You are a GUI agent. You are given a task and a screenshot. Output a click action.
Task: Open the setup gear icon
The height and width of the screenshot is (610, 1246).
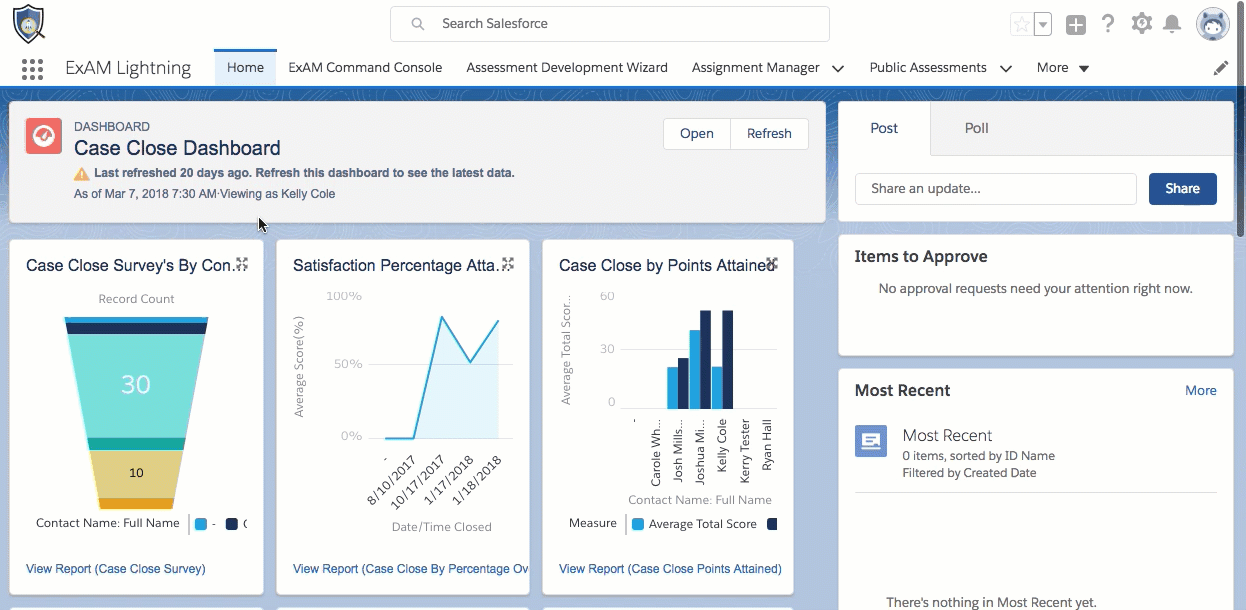(x=1142, y=24)
